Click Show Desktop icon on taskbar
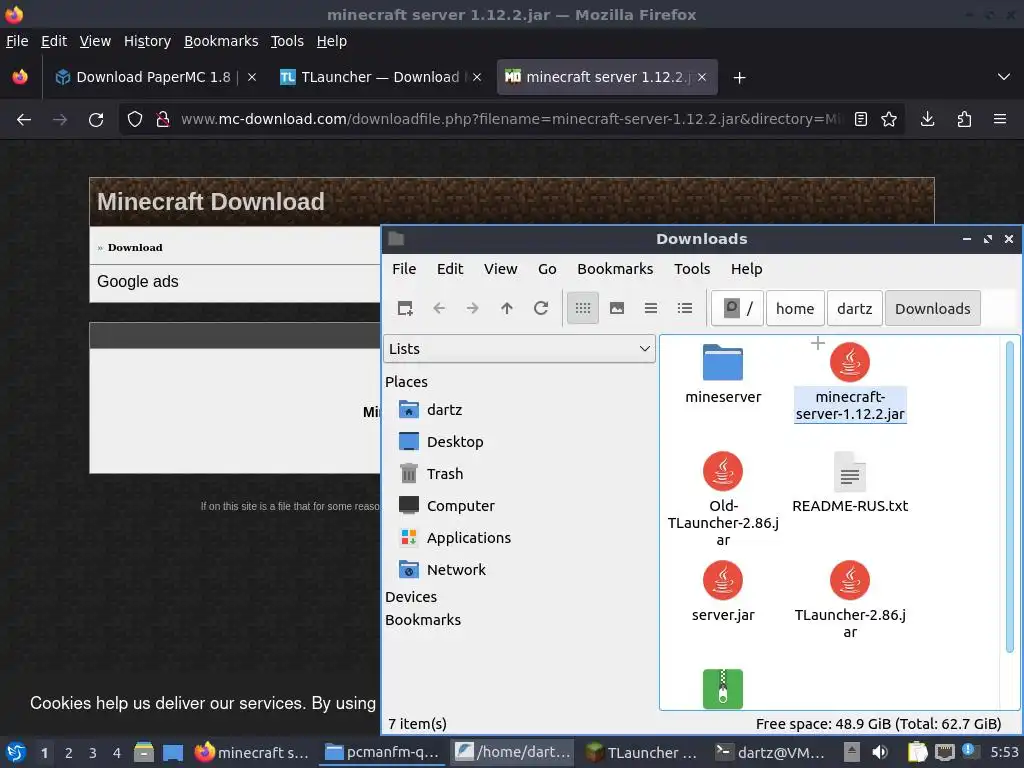 coord(172,753)
